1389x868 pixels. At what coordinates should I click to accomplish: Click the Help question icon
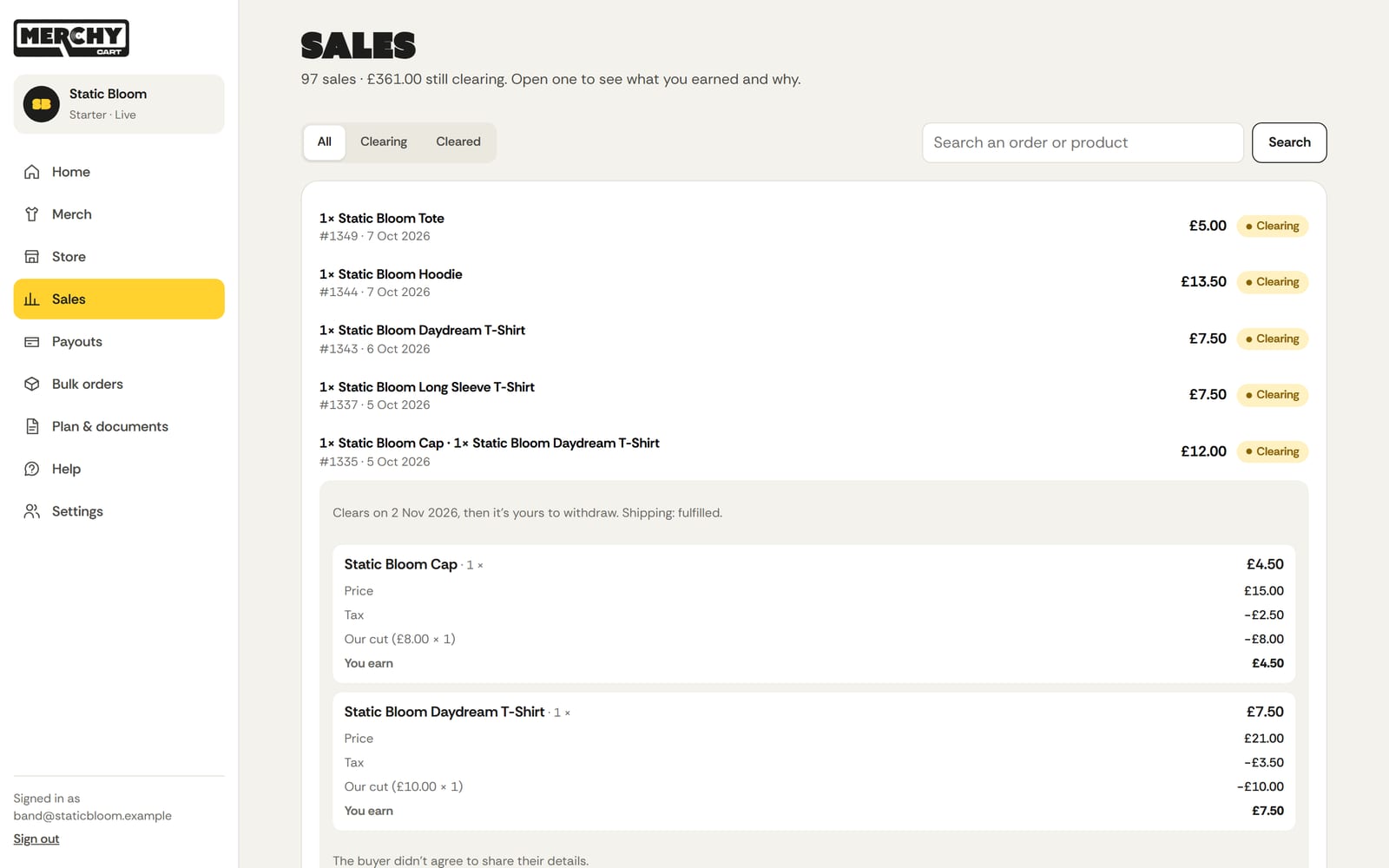click(32, 469)
